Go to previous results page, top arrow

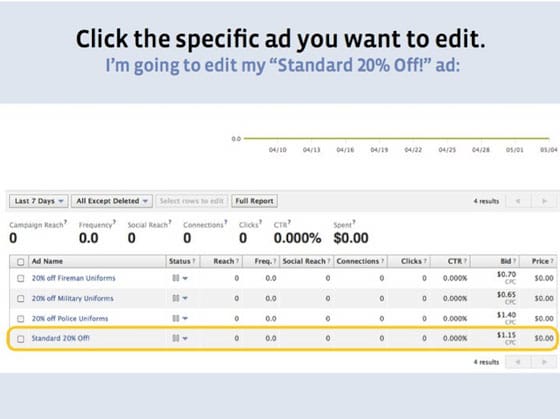coord(518,201)
